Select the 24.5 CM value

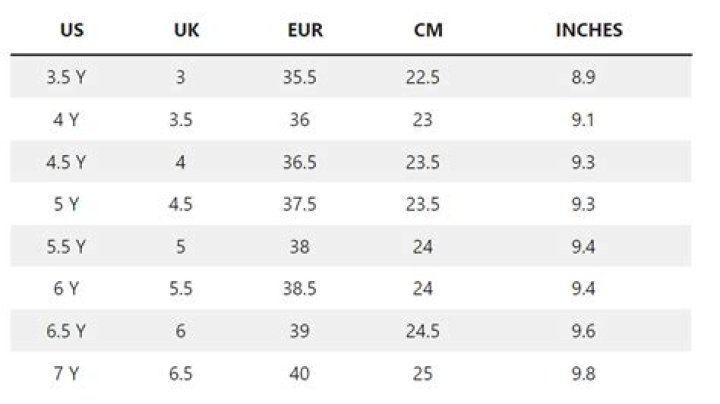pos(422,331)
